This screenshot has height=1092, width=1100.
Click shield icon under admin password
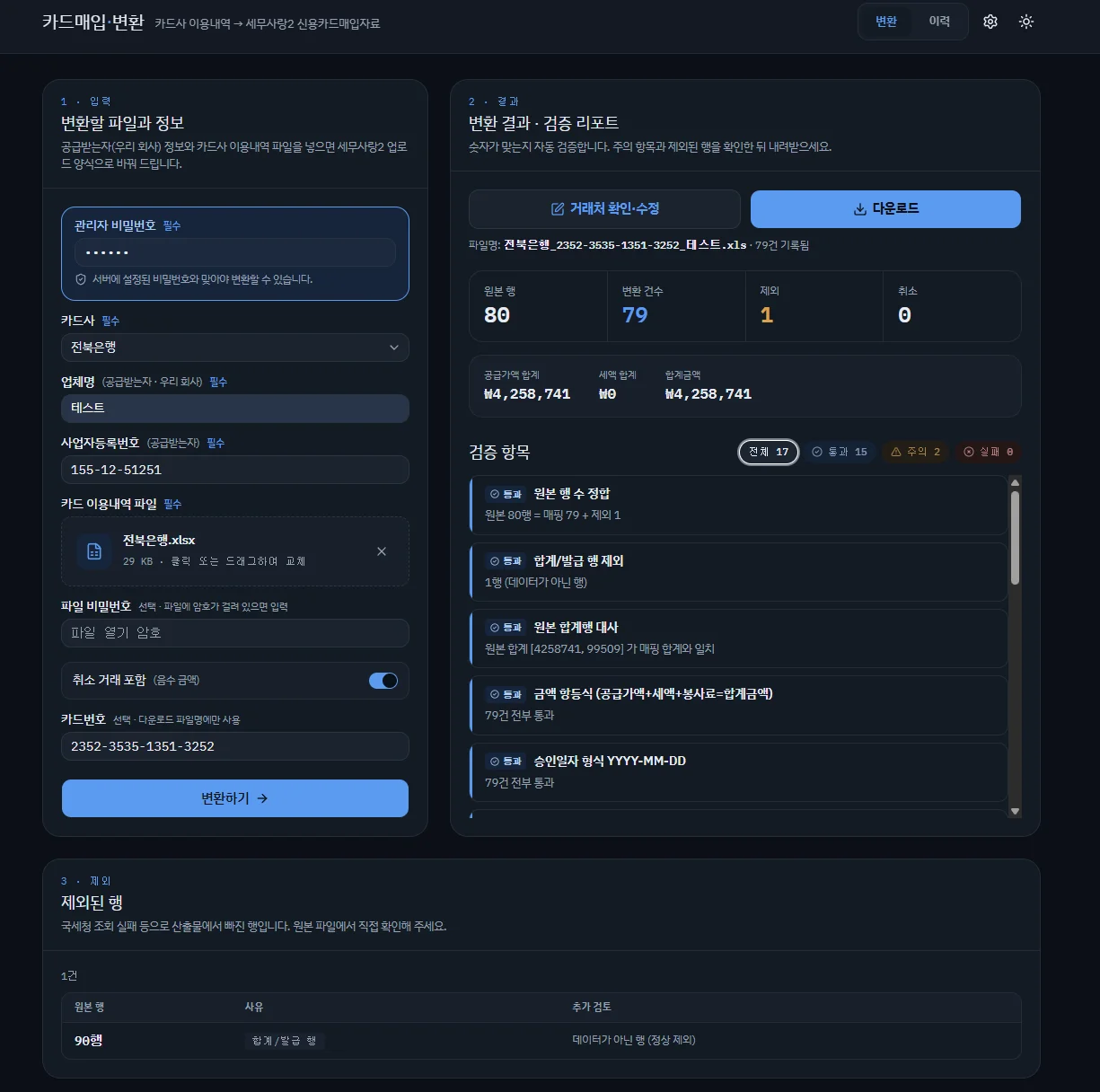point(81,279)
